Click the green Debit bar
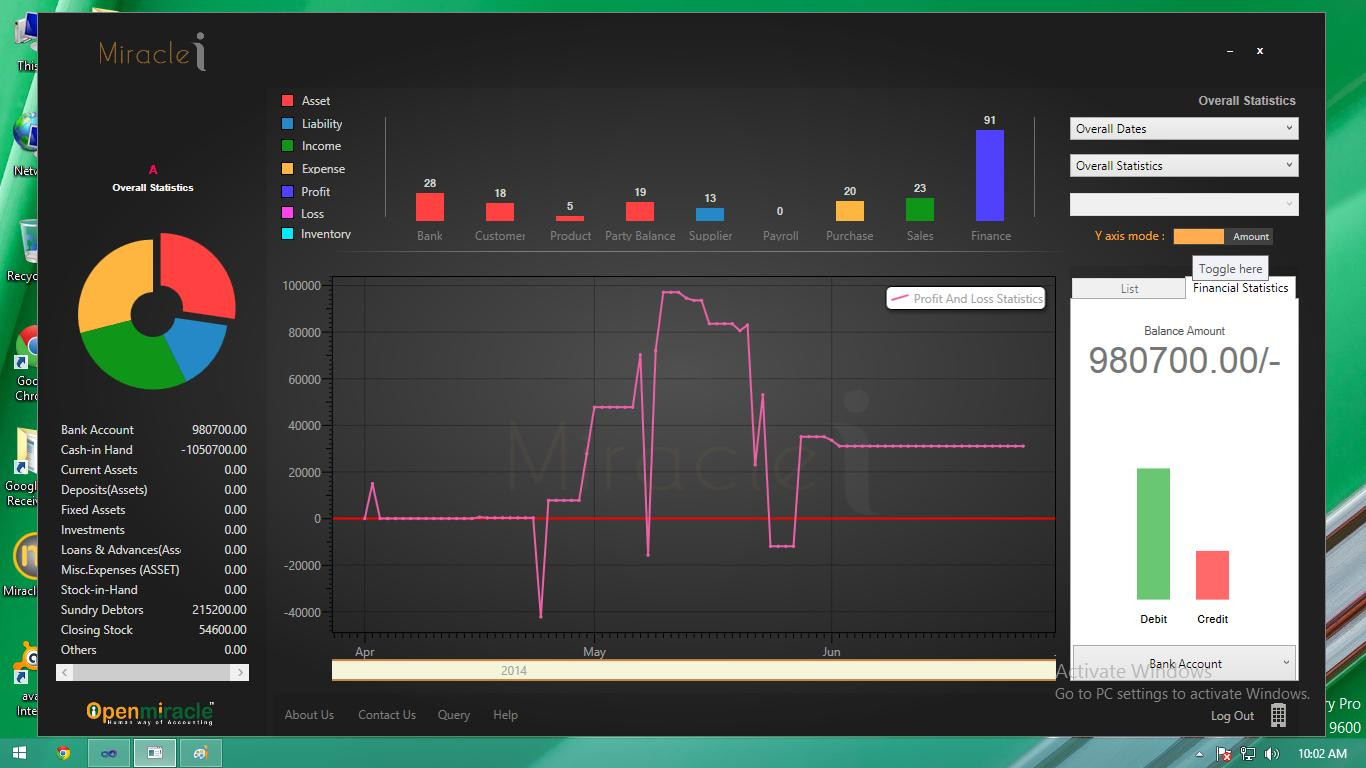The width and height of the screenshot is (1366, 768). [x=1153, y=534]
